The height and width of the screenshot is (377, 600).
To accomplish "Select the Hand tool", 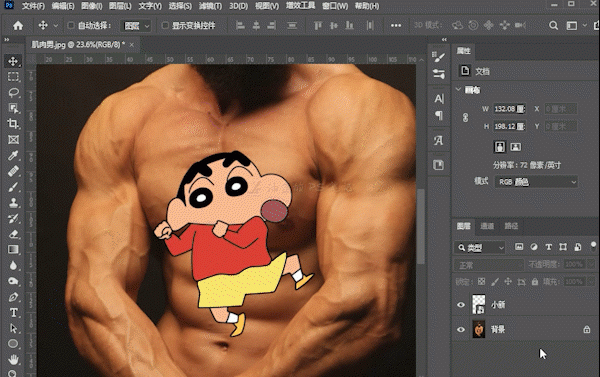I will [x=13, y=359].
